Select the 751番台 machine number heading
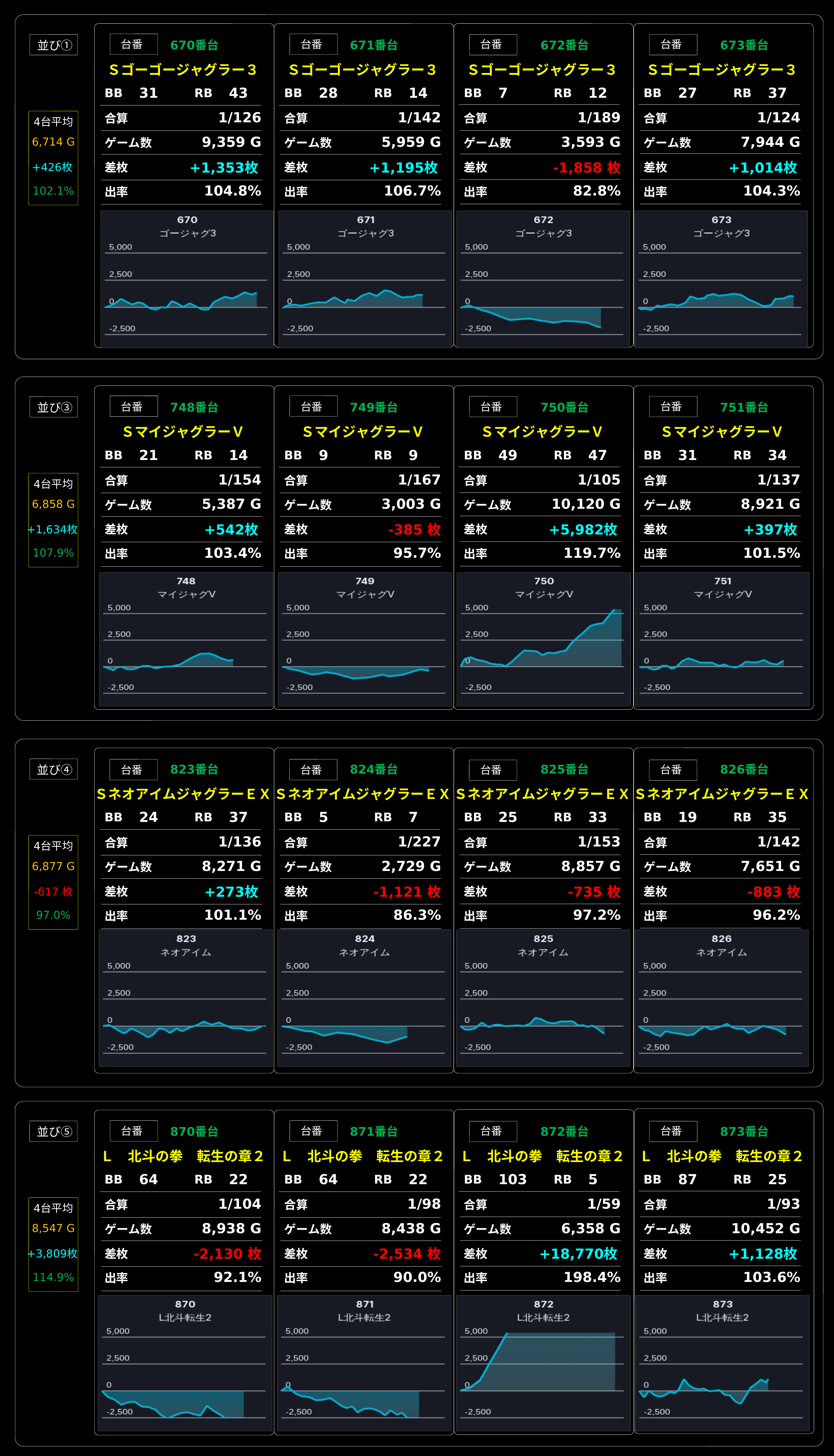This screenshot has width=834, height=1456. coord(744,407)
